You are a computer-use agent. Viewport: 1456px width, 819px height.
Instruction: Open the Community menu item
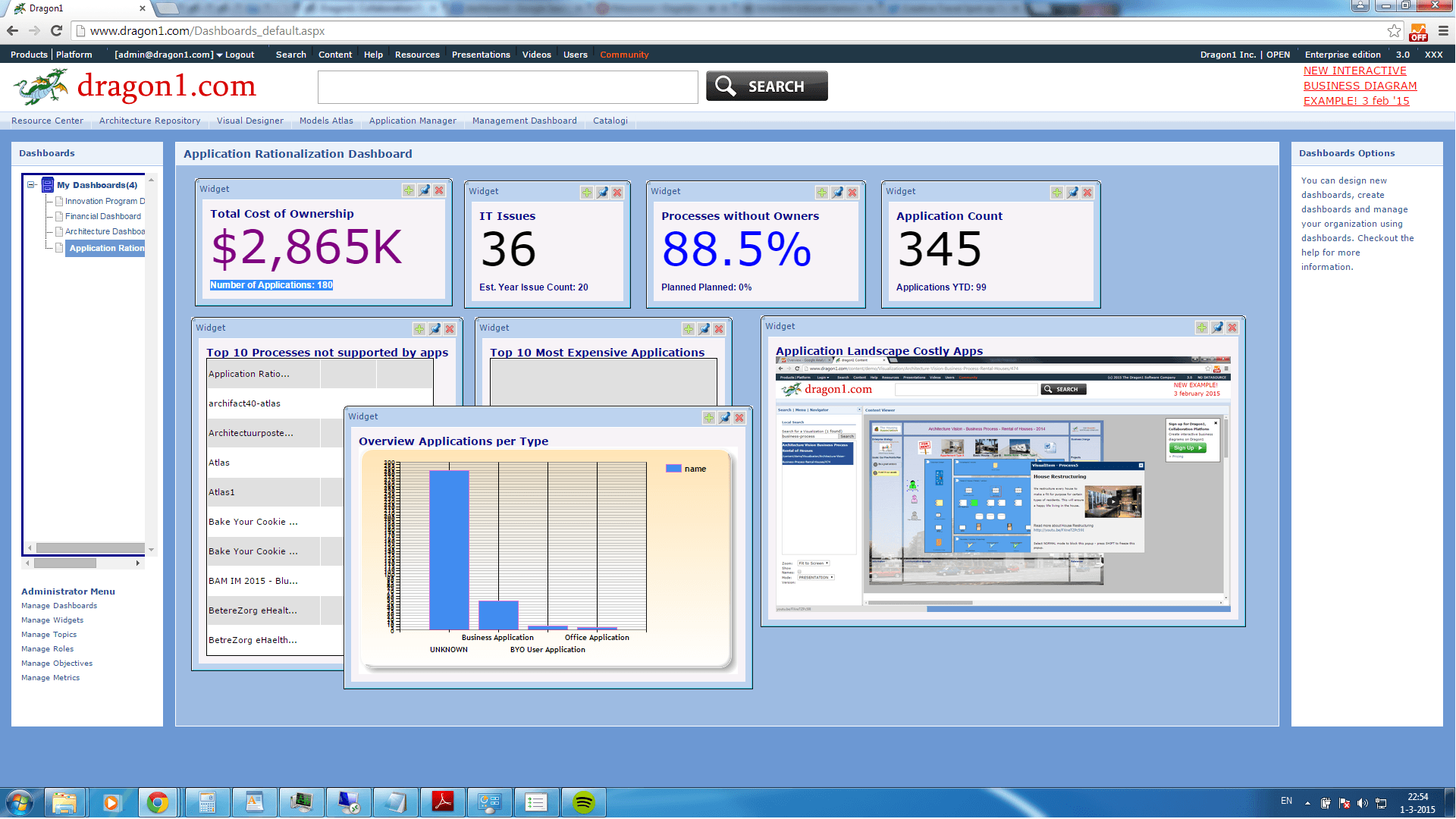coord(624,55)
